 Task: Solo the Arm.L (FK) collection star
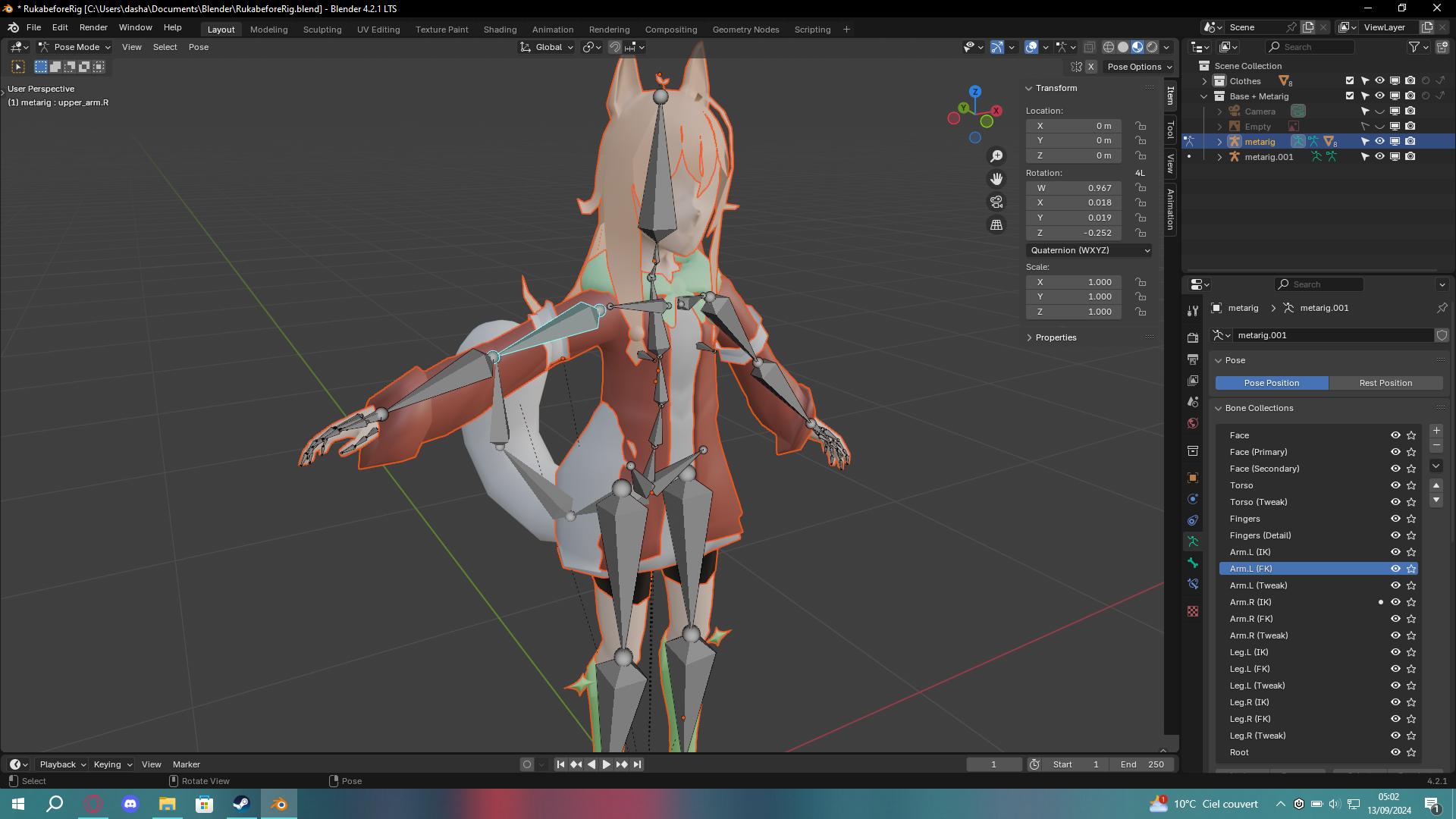1411,569
